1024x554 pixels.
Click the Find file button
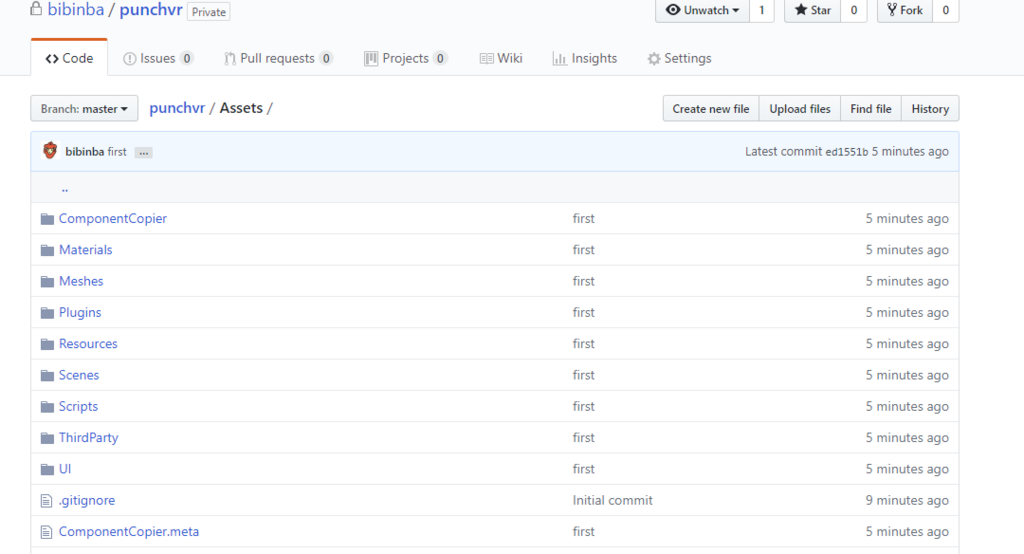coord(871,108)
